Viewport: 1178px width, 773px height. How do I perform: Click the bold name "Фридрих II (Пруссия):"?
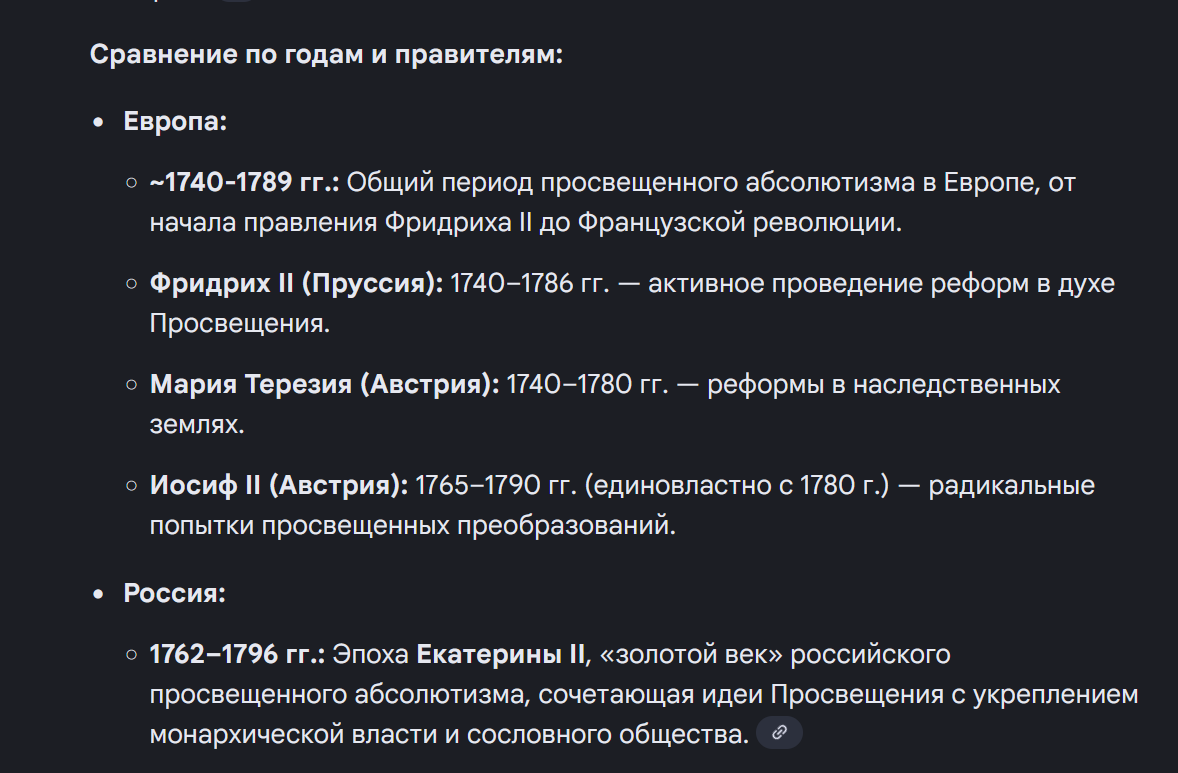296,284
